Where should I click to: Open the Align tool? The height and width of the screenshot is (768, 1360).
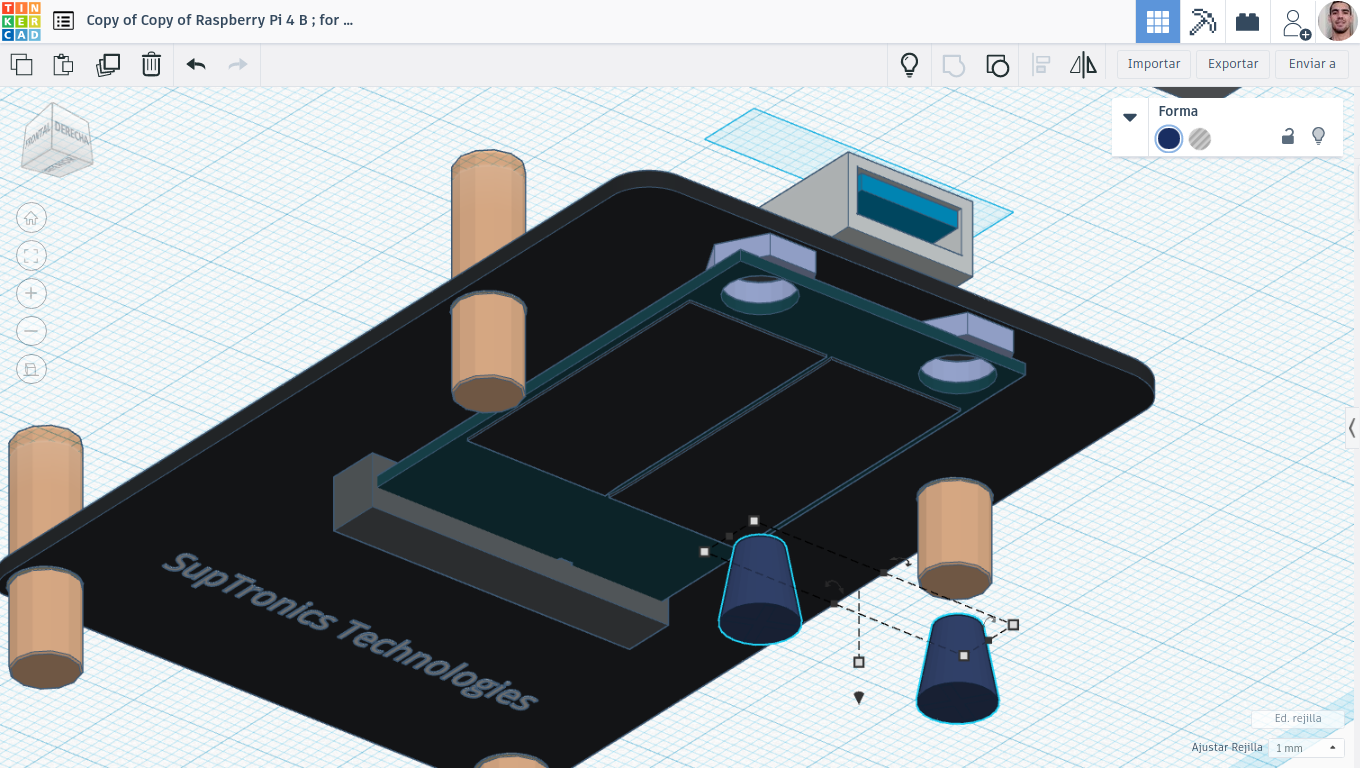(1041, 65)
